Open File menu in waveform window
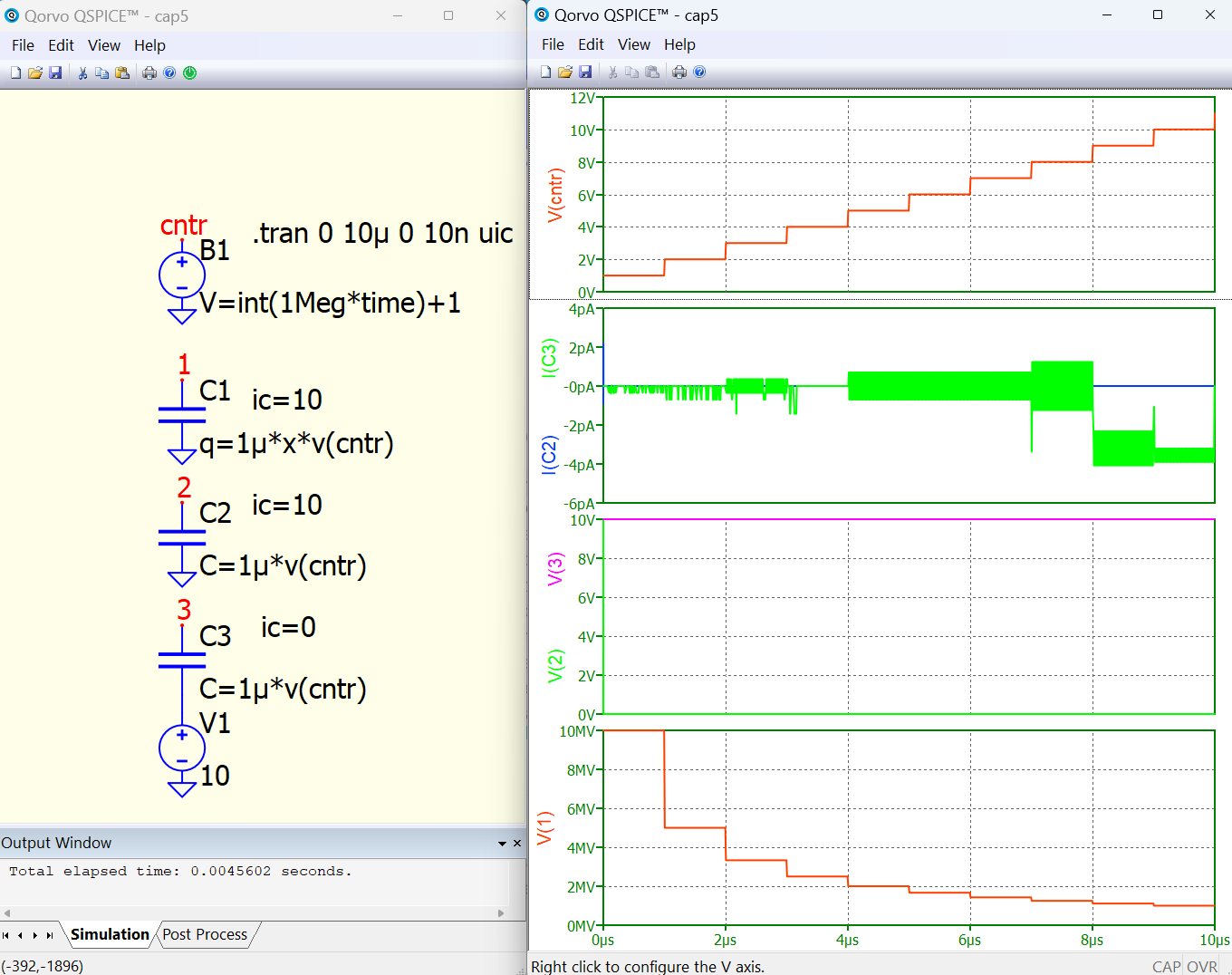The height and width of the screenshot is (975, 1232). (x=553, y=44)
